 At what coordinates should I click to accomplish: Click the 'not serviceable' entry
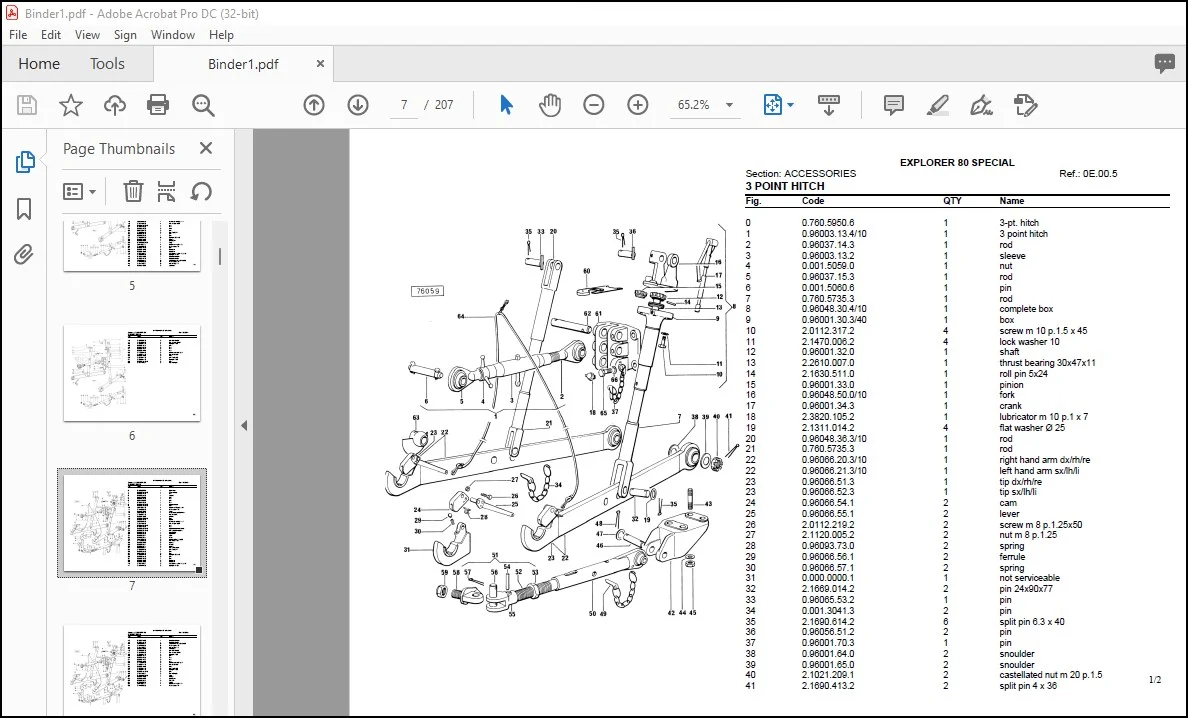1029,578
